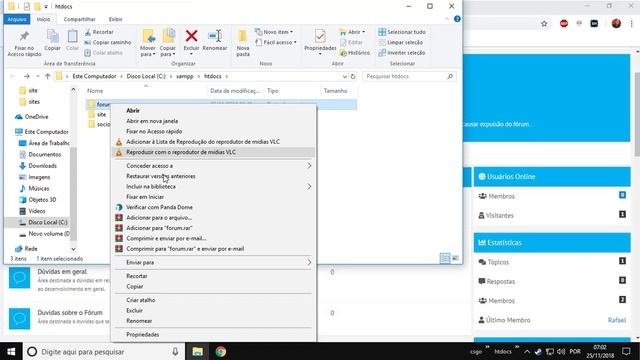Click Colar atalho in the ribbon

pos(103,53)
